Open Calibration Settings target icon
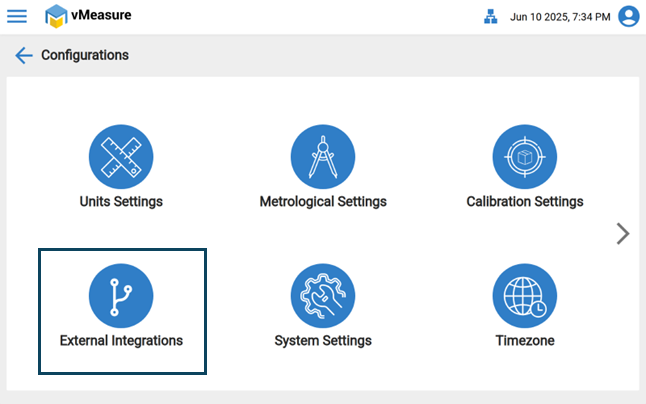Viewport: 646px width, 404px height. (x=524, y=157)
